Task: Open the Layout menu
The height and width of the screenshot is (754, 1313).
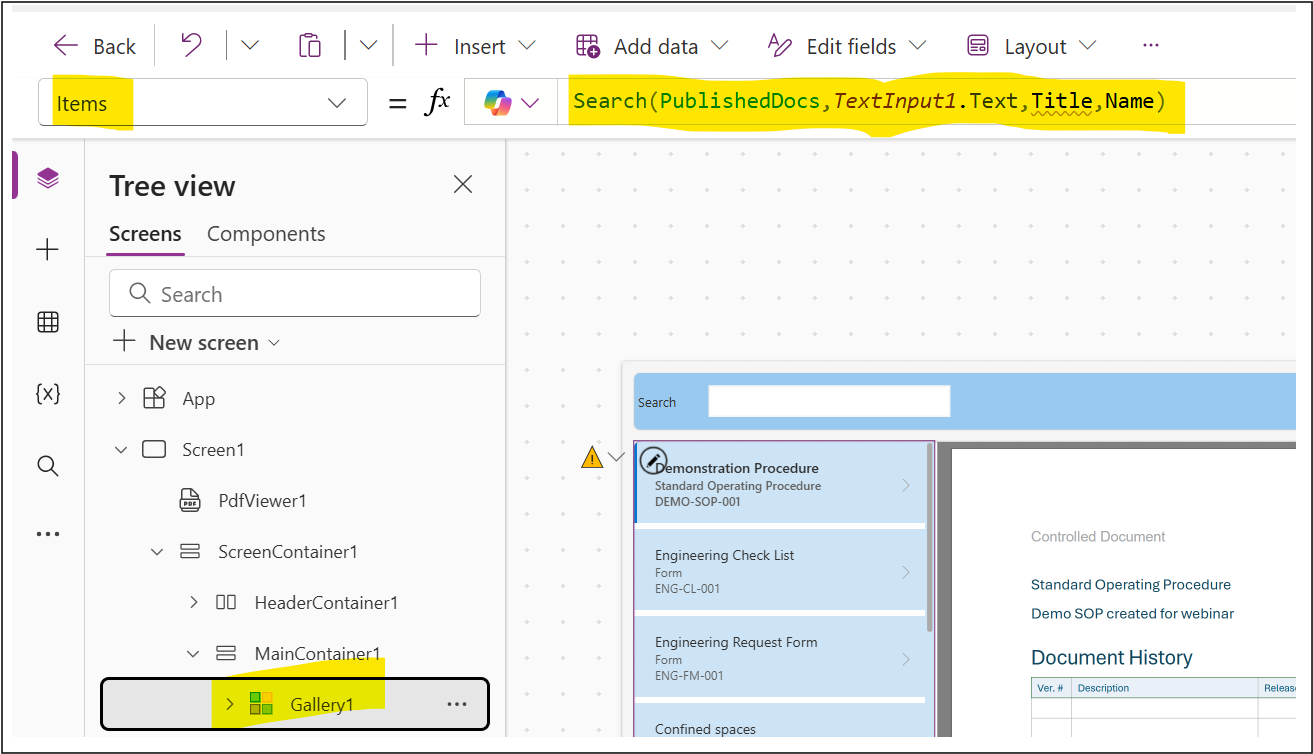Action: click(x=1032, y=46)
